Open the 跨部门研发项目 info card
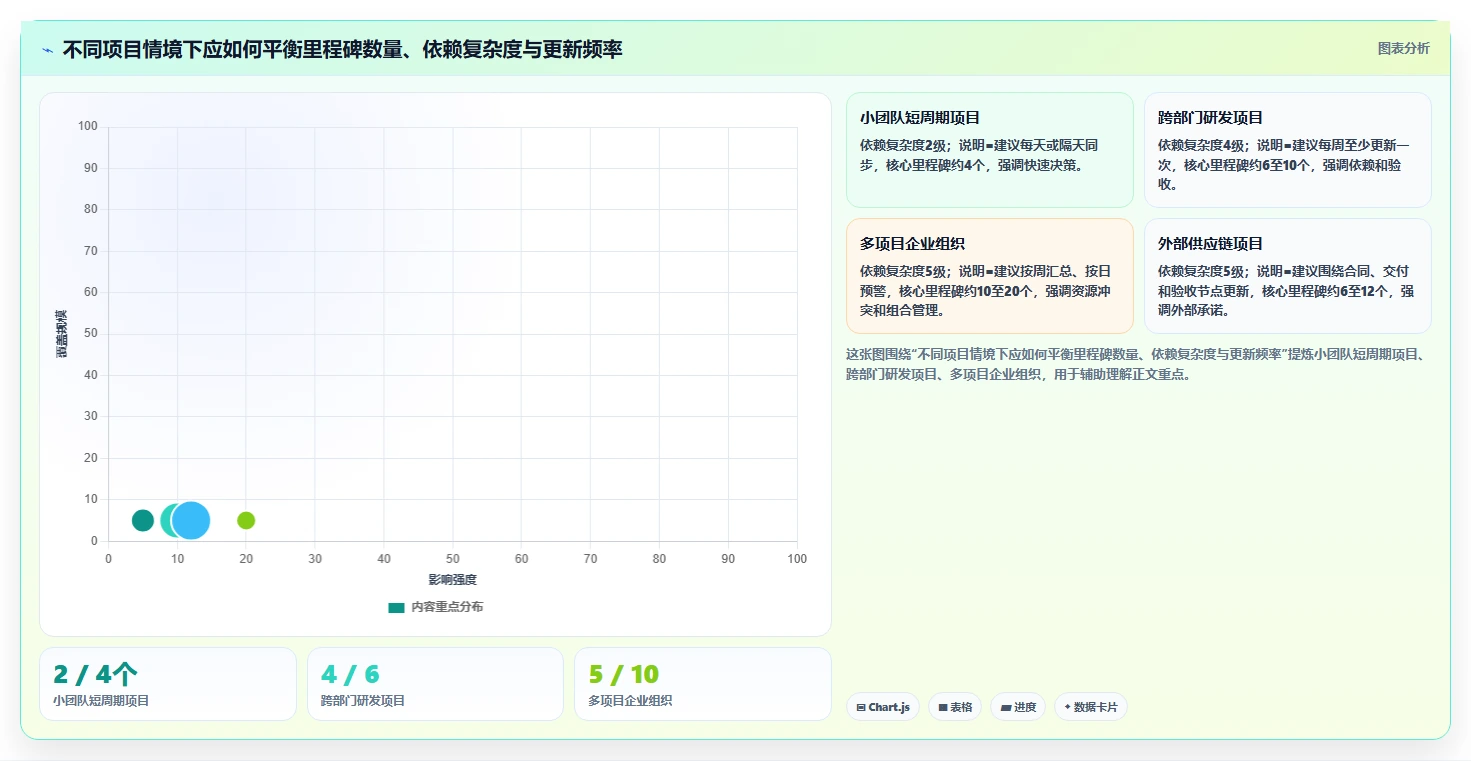 pyautogui.click(x=1287, y=150)
